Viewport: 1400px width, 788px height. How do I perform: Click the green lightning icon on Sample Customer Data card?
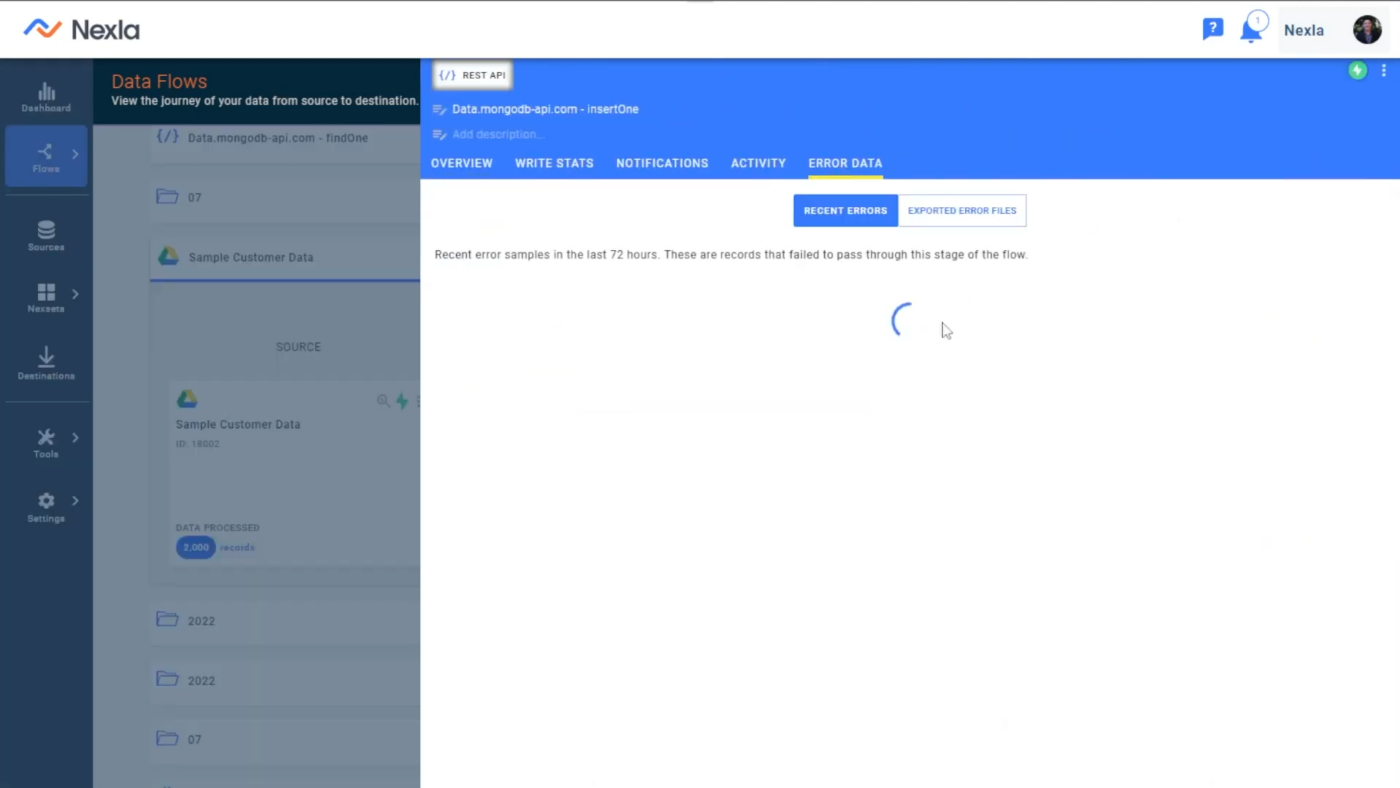(401, 401)
